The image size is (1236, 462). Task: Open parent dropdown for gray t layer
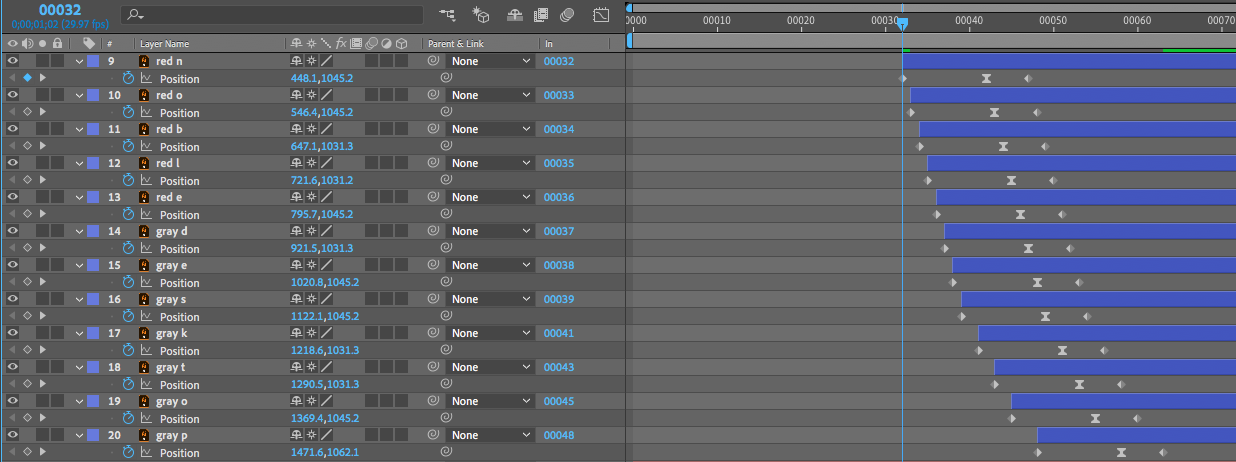coord(490,367)
